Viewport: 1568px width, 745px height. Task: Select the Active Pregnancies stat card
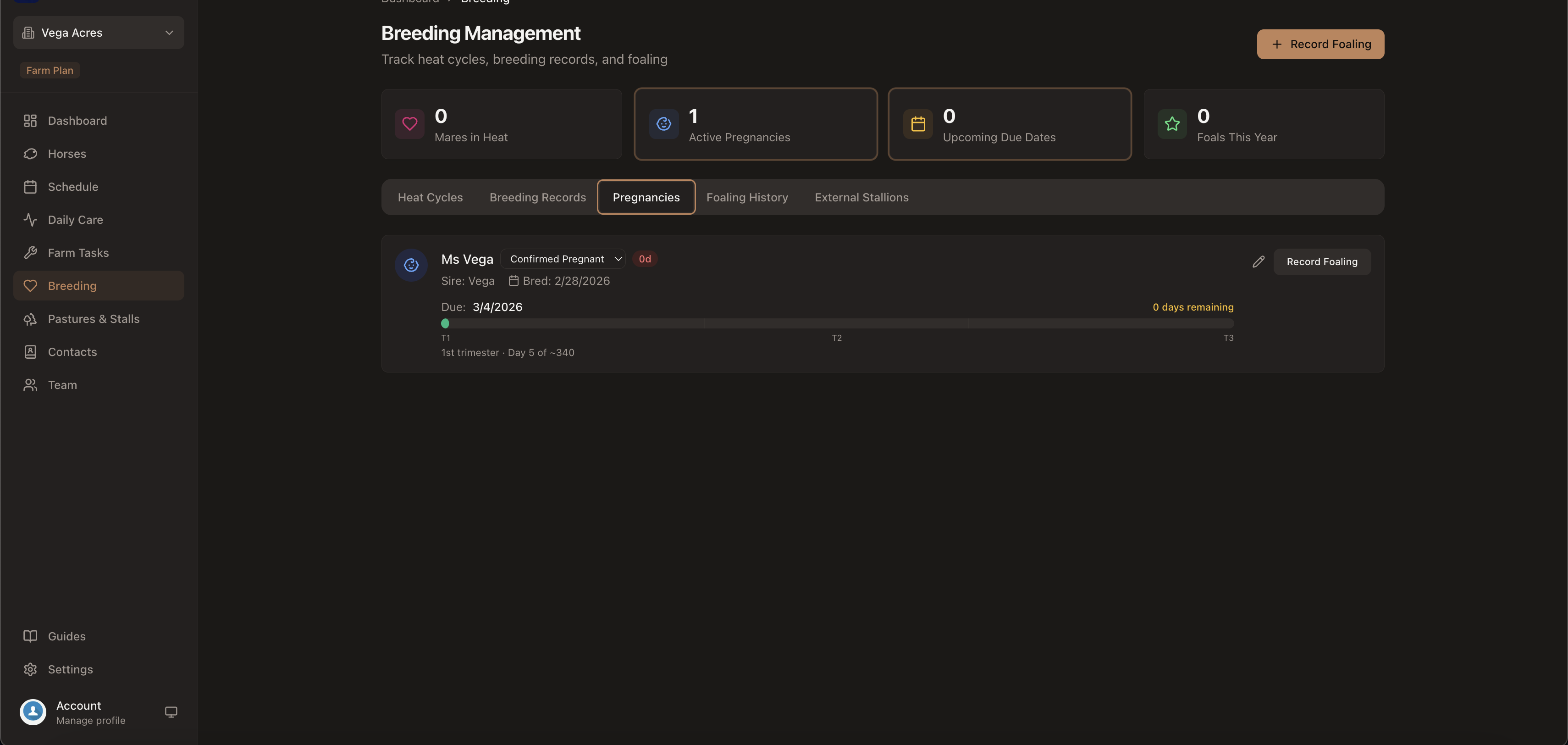(x=755, y=124)
